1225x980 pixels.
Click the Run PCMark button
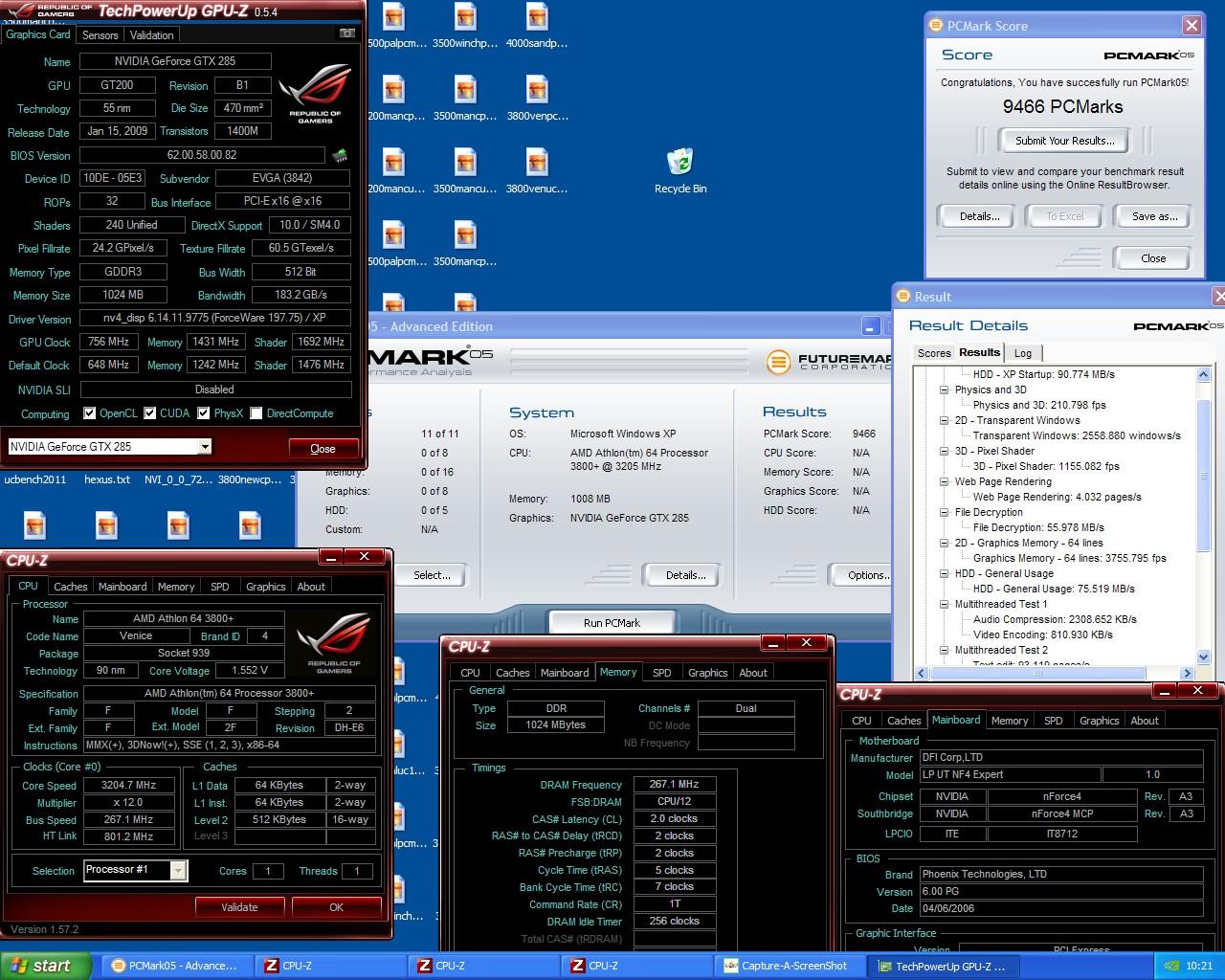612,623
